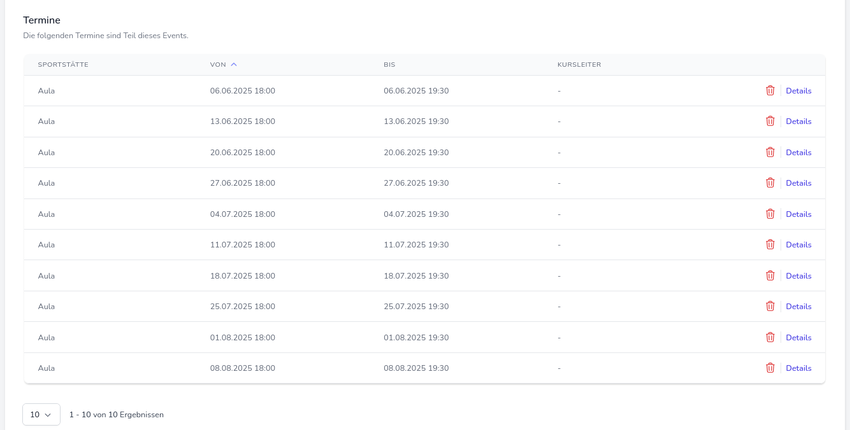
Task: Click the Kursleiter column header
Action: pyautogui.click(x=579, y=65)
